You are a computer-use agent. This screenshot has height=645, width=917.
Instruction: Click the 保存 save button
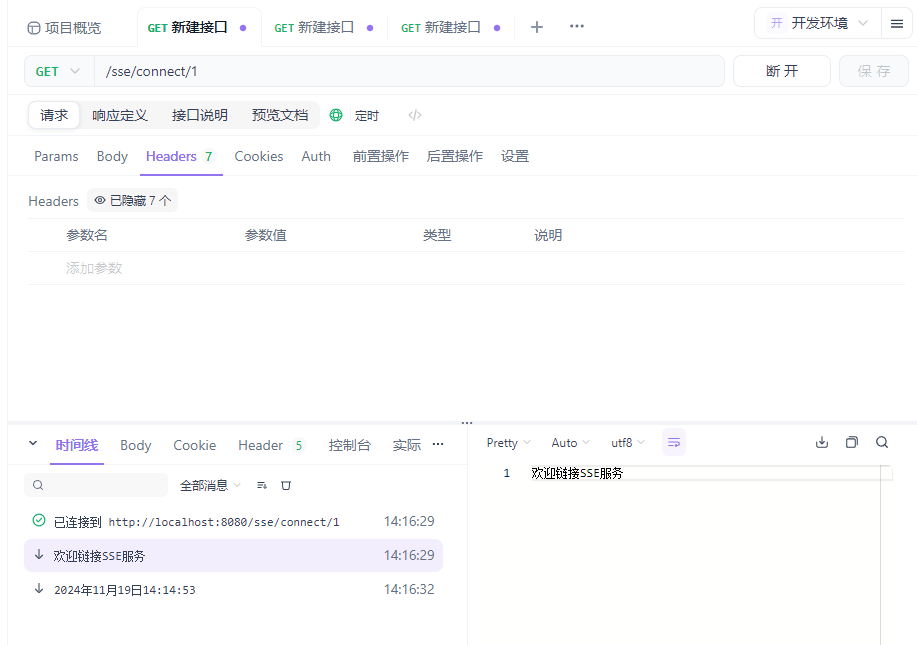[874, 71]
